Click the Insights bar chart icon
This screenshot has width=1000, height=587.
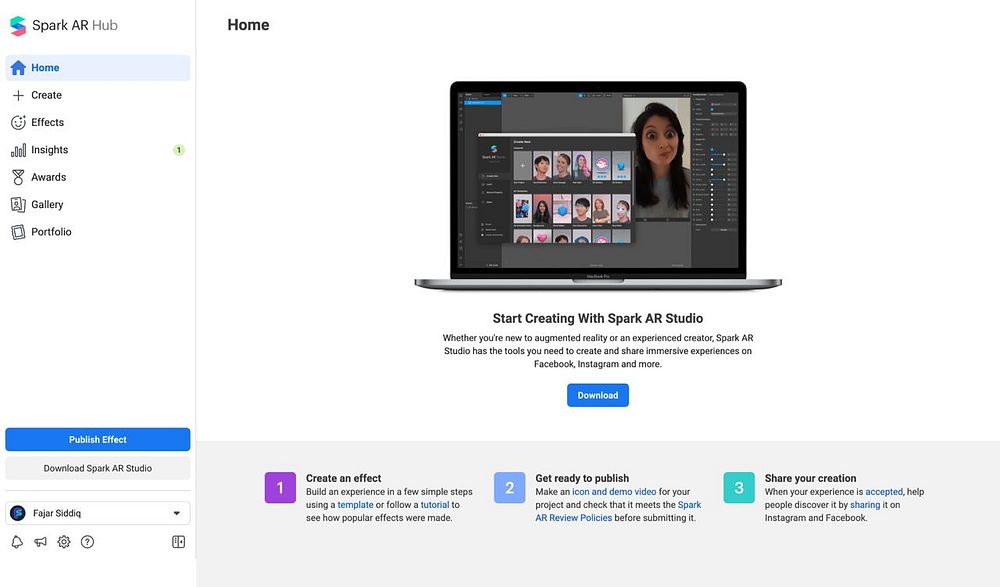pyautogui.click(x=18, y=150)
